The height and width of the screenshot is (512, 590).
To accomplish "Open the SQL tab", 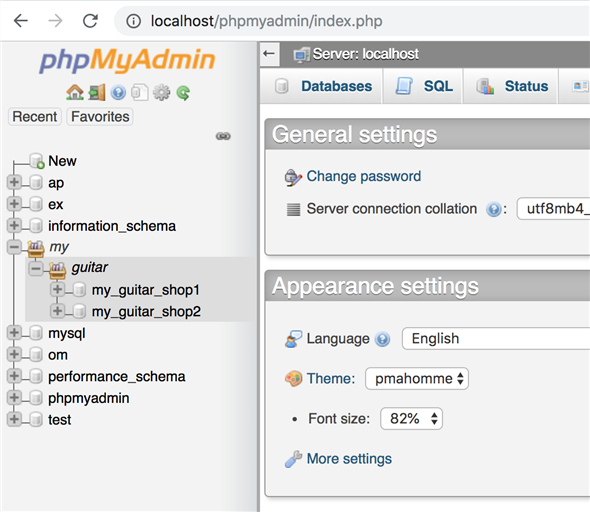I will pos(423,86).
